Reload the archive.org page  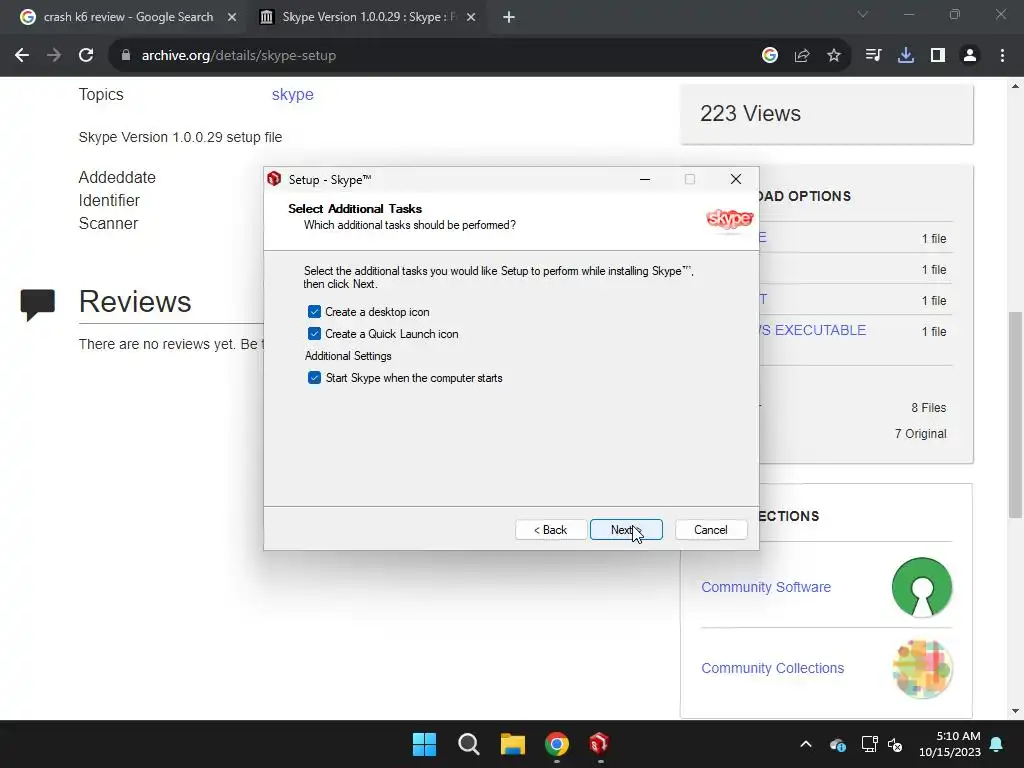tap(86, 56)
